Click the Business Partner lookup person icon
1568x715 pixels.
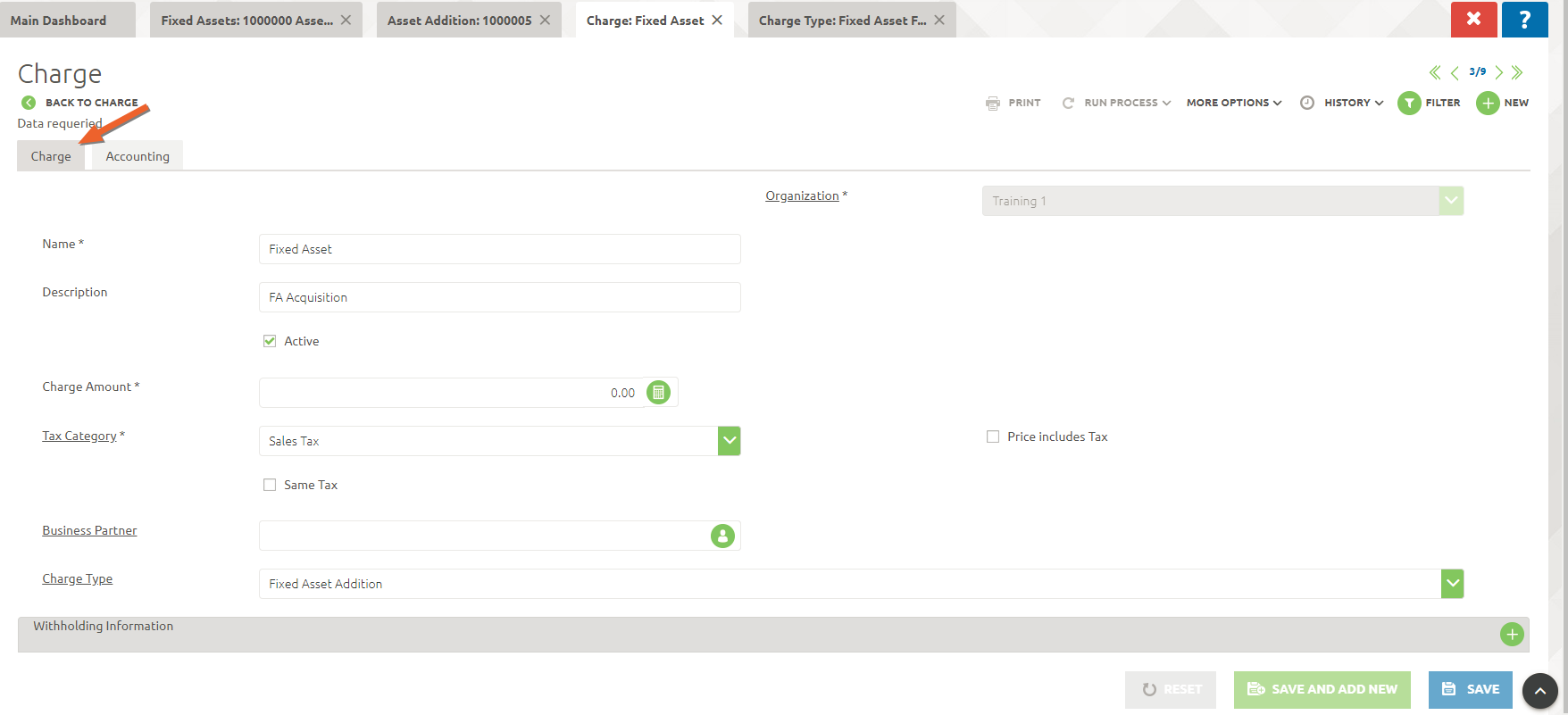pos(722,536)
